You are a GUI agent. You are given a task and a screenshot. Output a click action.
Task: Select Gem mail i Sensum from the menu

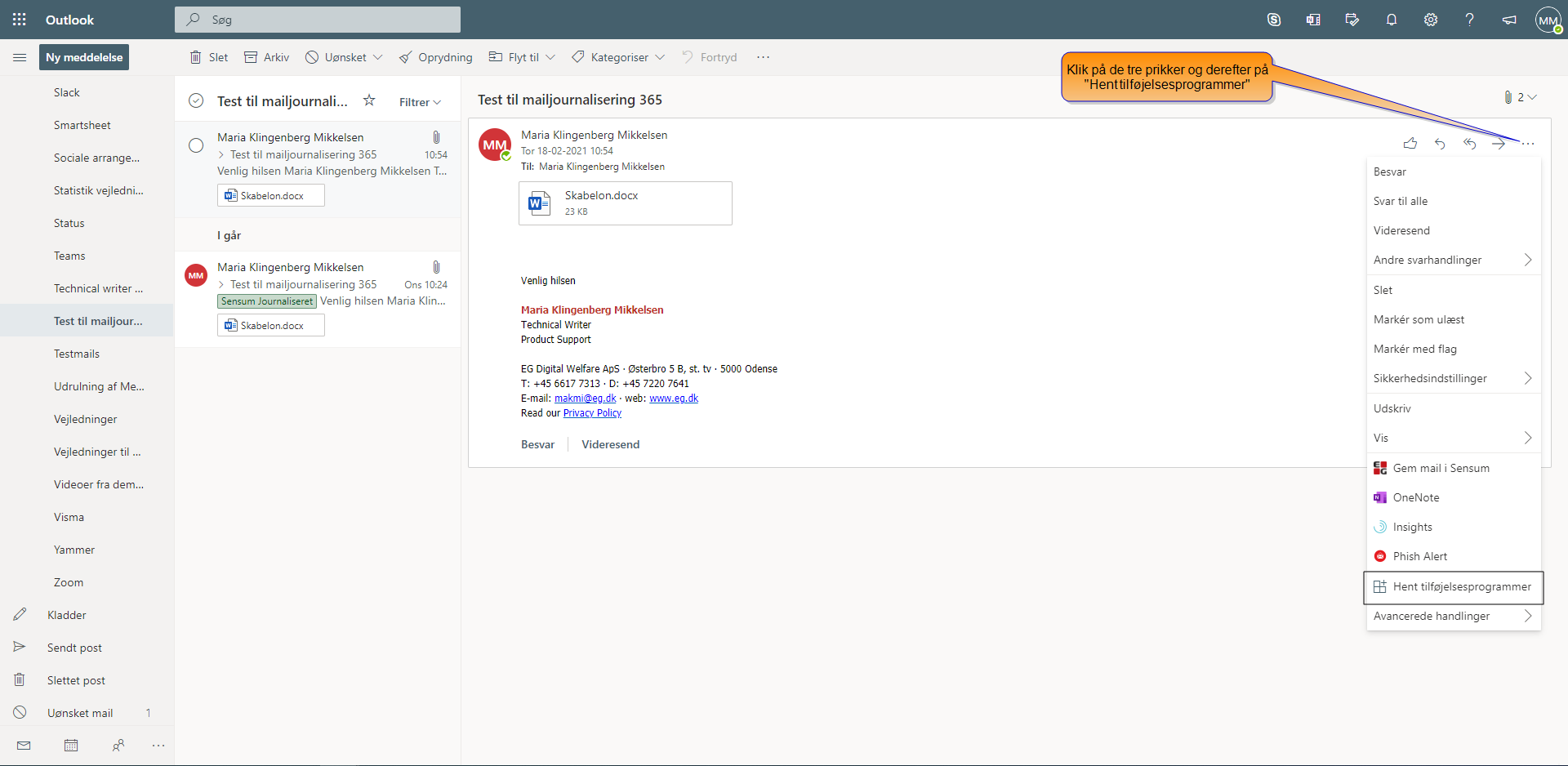coord(1441,467)
